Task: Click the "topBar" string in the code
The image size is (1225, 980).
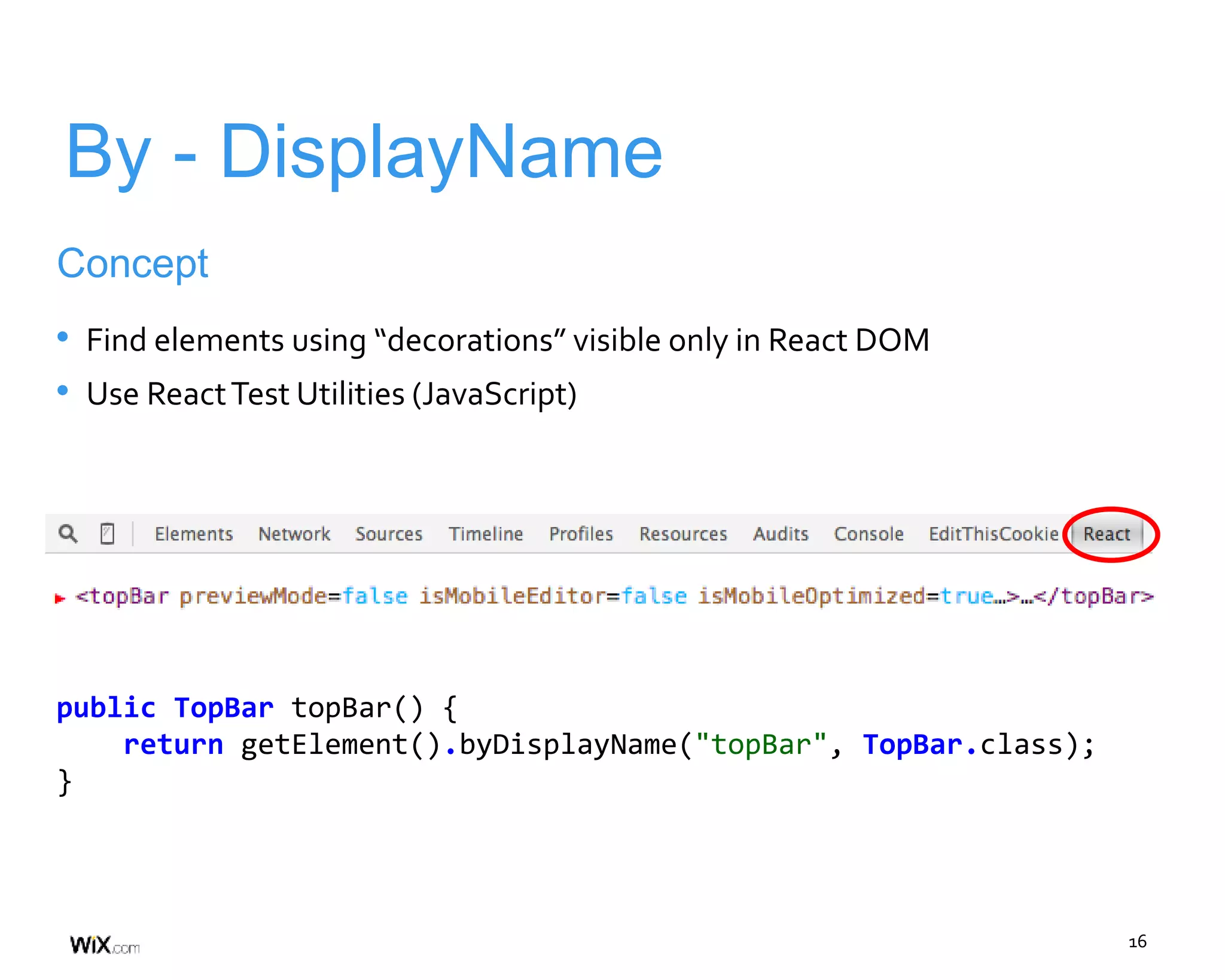Action: (761, 745)
